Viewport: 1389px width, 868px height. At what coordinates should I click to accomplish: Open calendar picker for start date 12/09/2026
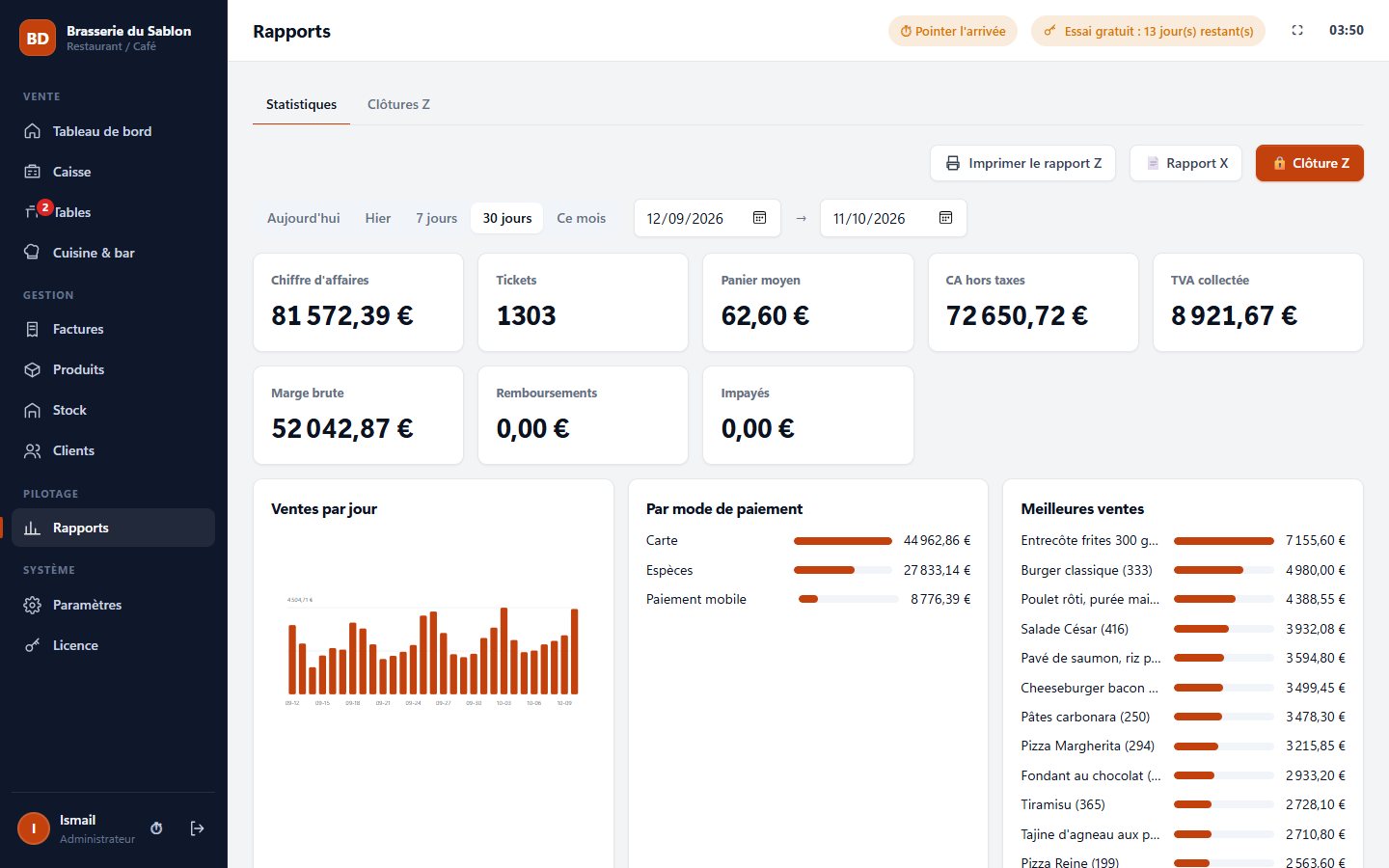tap(759, 218)
